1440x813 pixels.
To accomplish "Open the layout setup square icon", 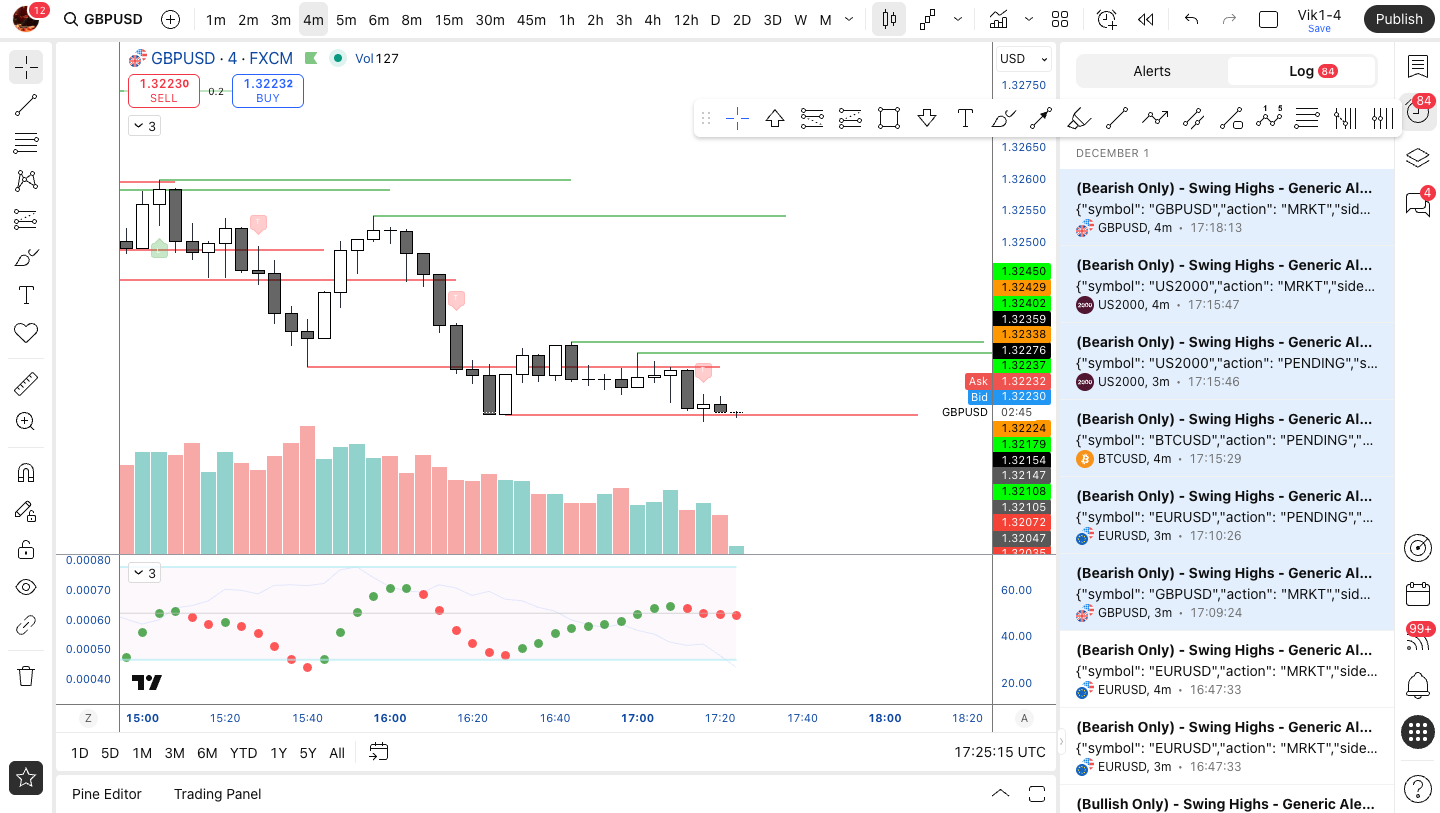I will [x=1268, y=19].
